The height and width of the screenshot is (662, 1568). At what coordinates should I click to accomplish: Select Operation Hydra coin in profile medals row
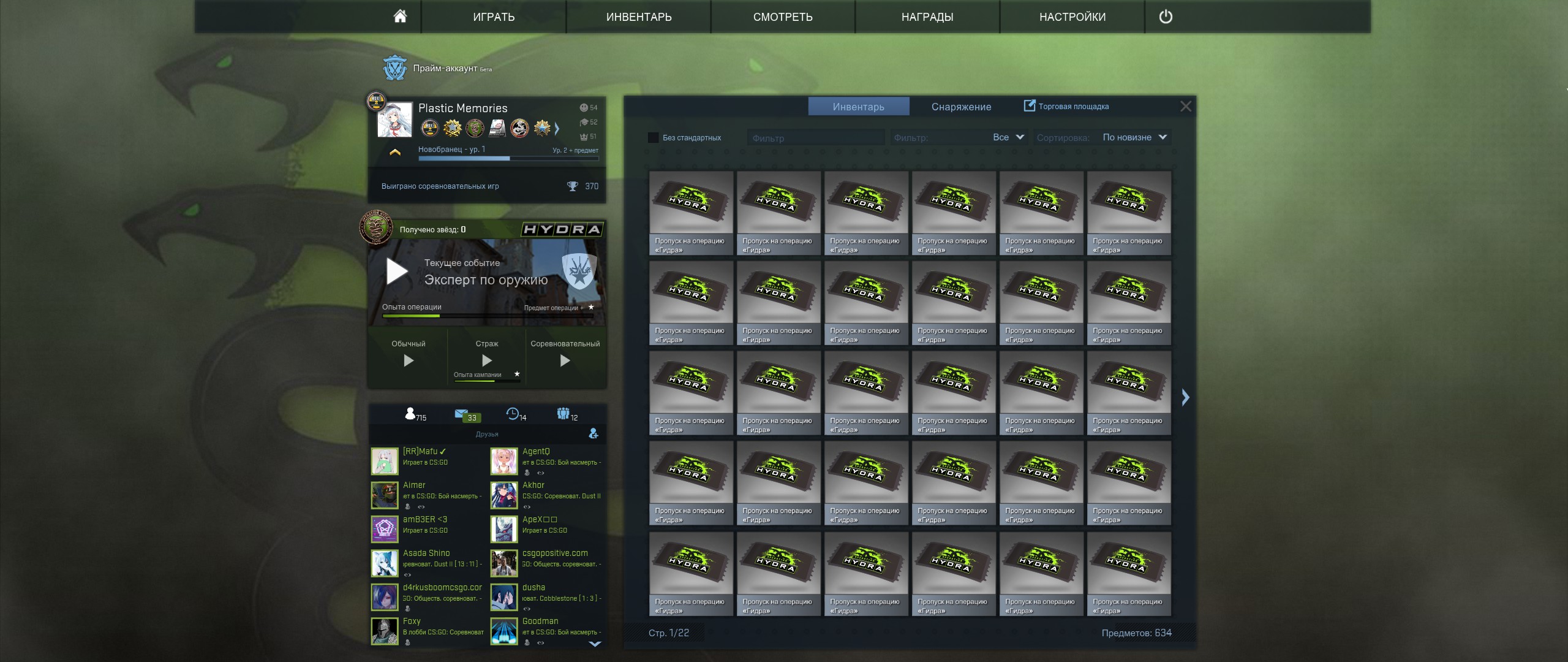475,128
